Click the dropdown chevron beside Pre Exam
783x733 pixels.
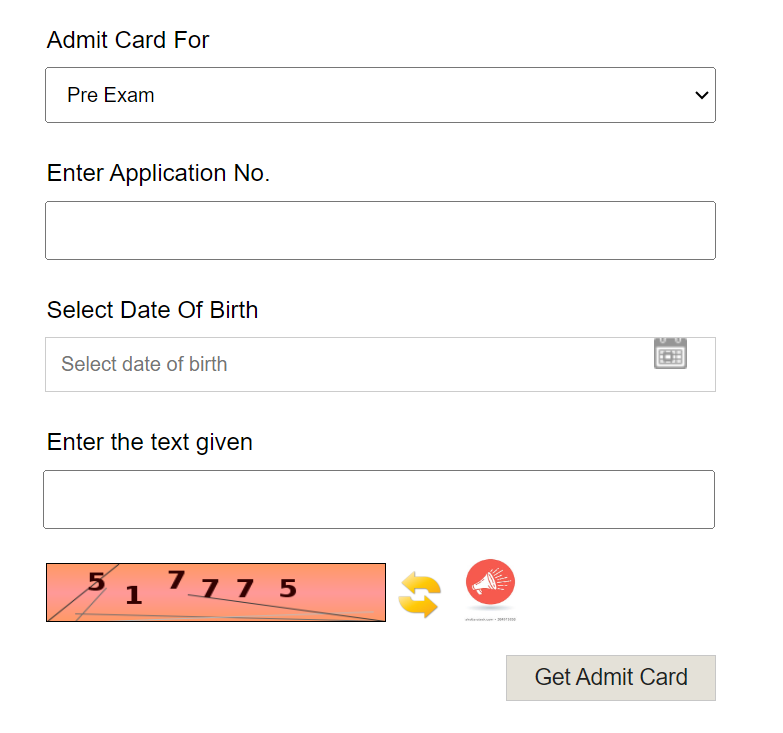tap(701, 95)
